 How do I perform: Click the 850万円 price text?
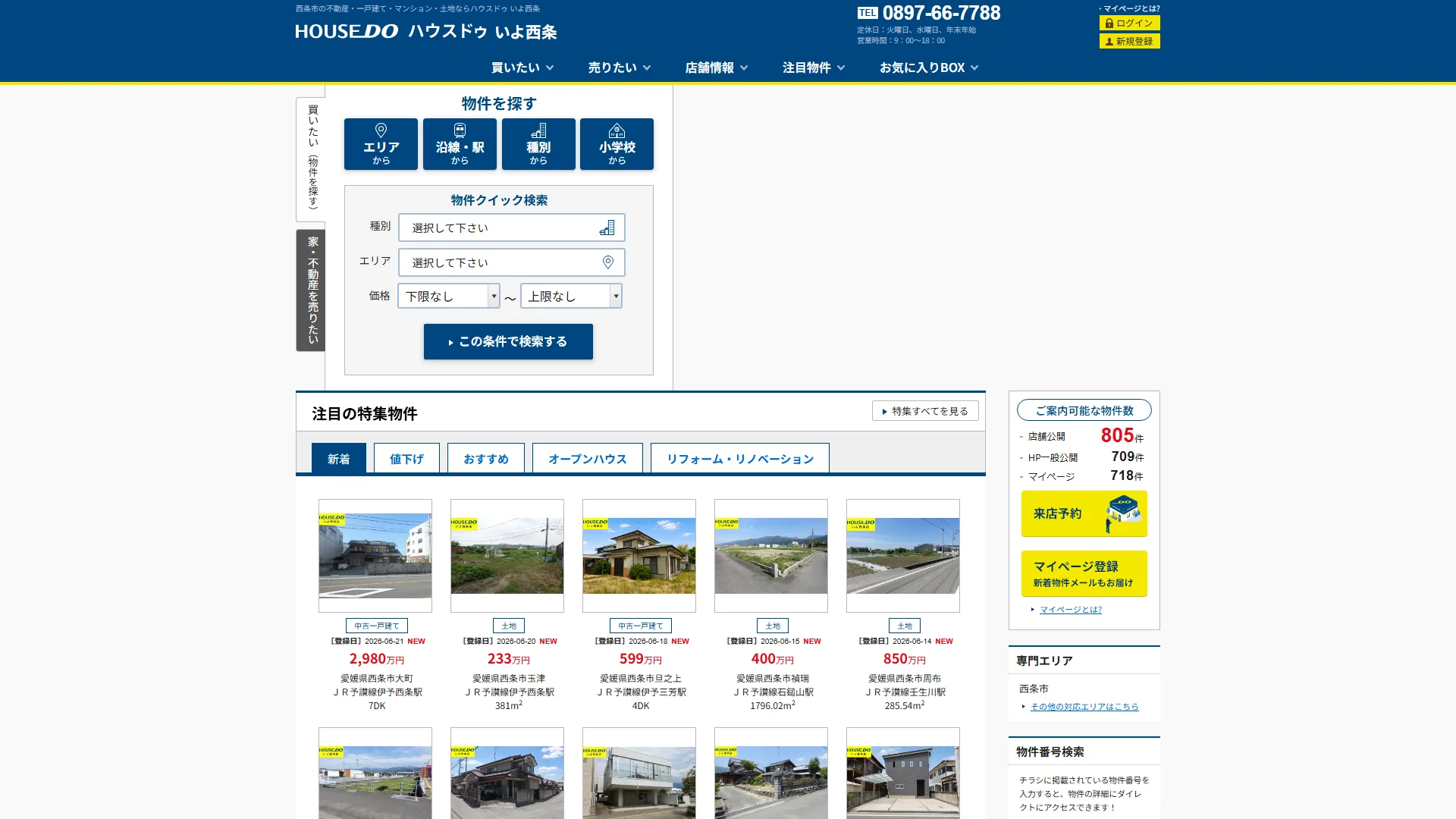(905, 659)
